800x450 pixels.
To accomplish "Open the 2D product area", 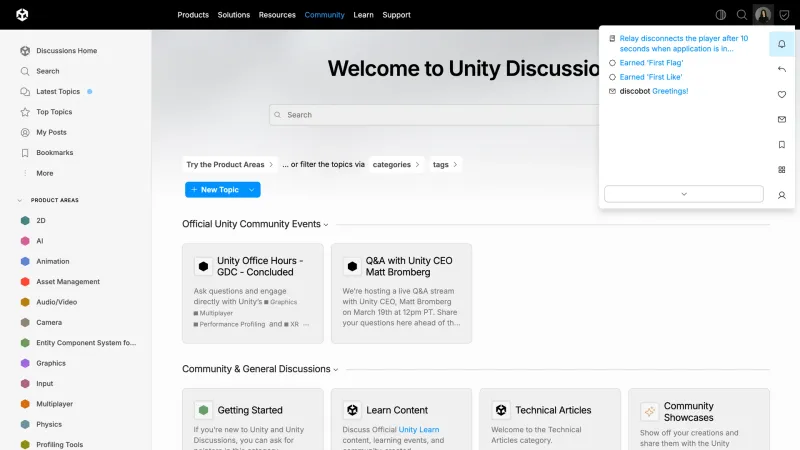I will click(41, 220).
